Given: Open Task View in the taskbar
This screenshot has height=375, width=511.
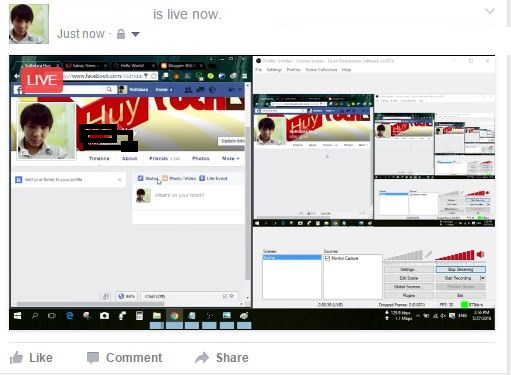Looking at the screenshot, I should coord(52,316).
